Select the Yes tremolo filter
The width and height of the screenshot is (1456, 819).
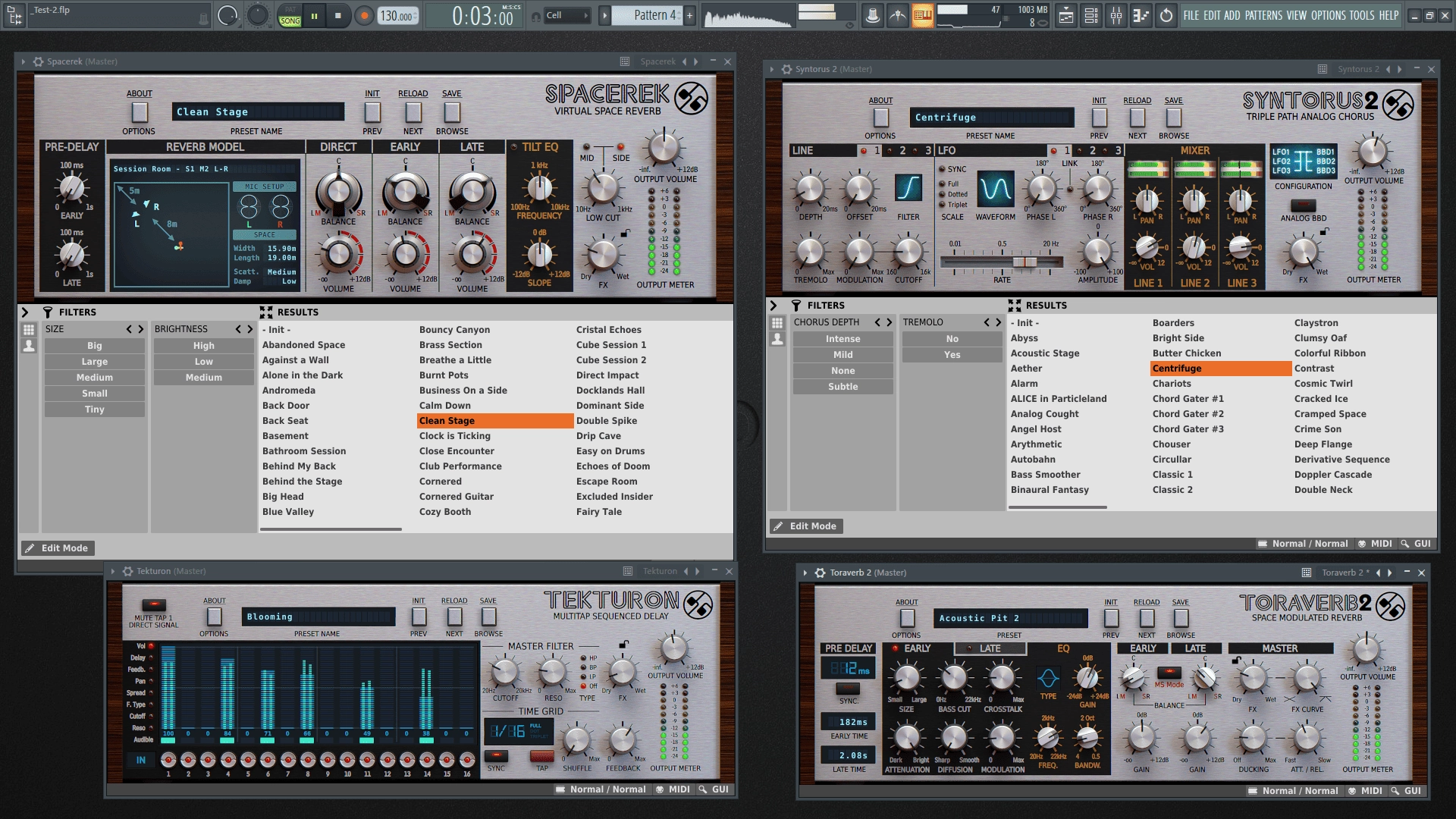(952, 355)
